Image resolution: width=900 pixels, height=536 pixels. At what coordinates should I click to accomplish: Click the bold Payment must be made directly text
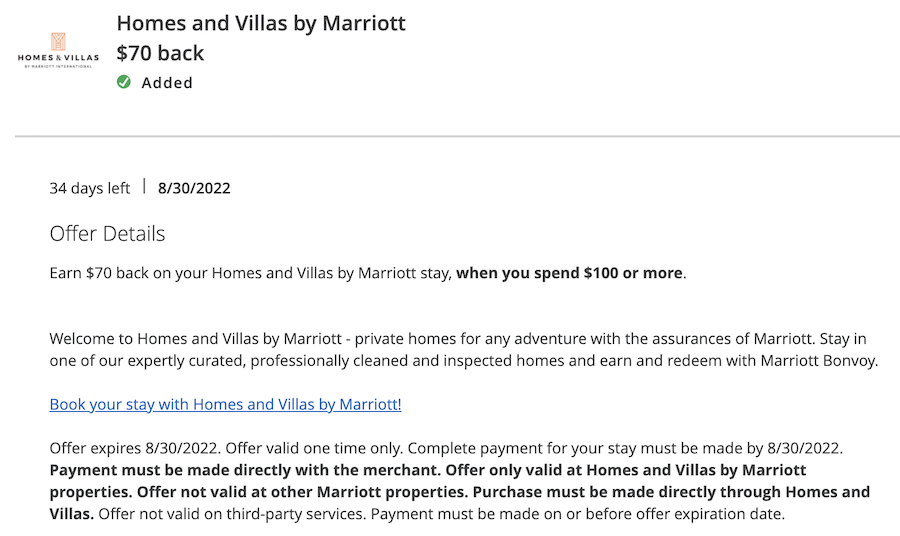click(244, 470)
